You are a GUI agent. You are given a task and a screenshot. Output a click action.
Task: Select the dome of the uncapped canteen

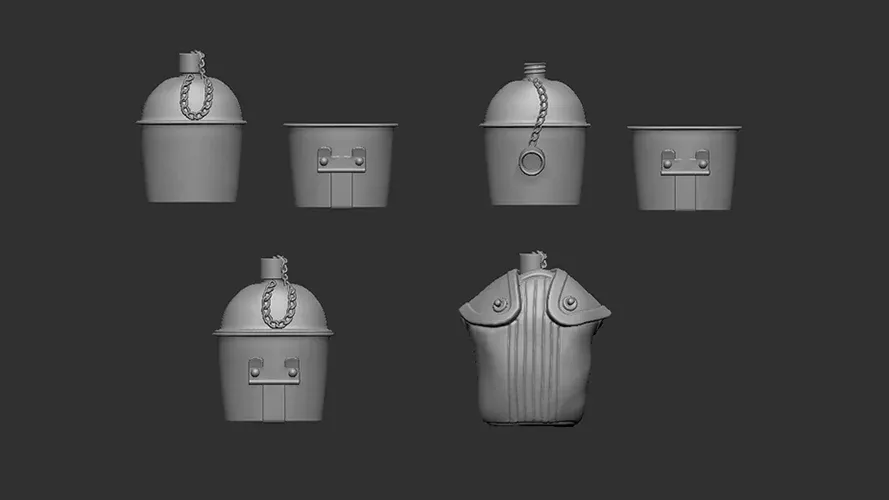tap(535, 102)
